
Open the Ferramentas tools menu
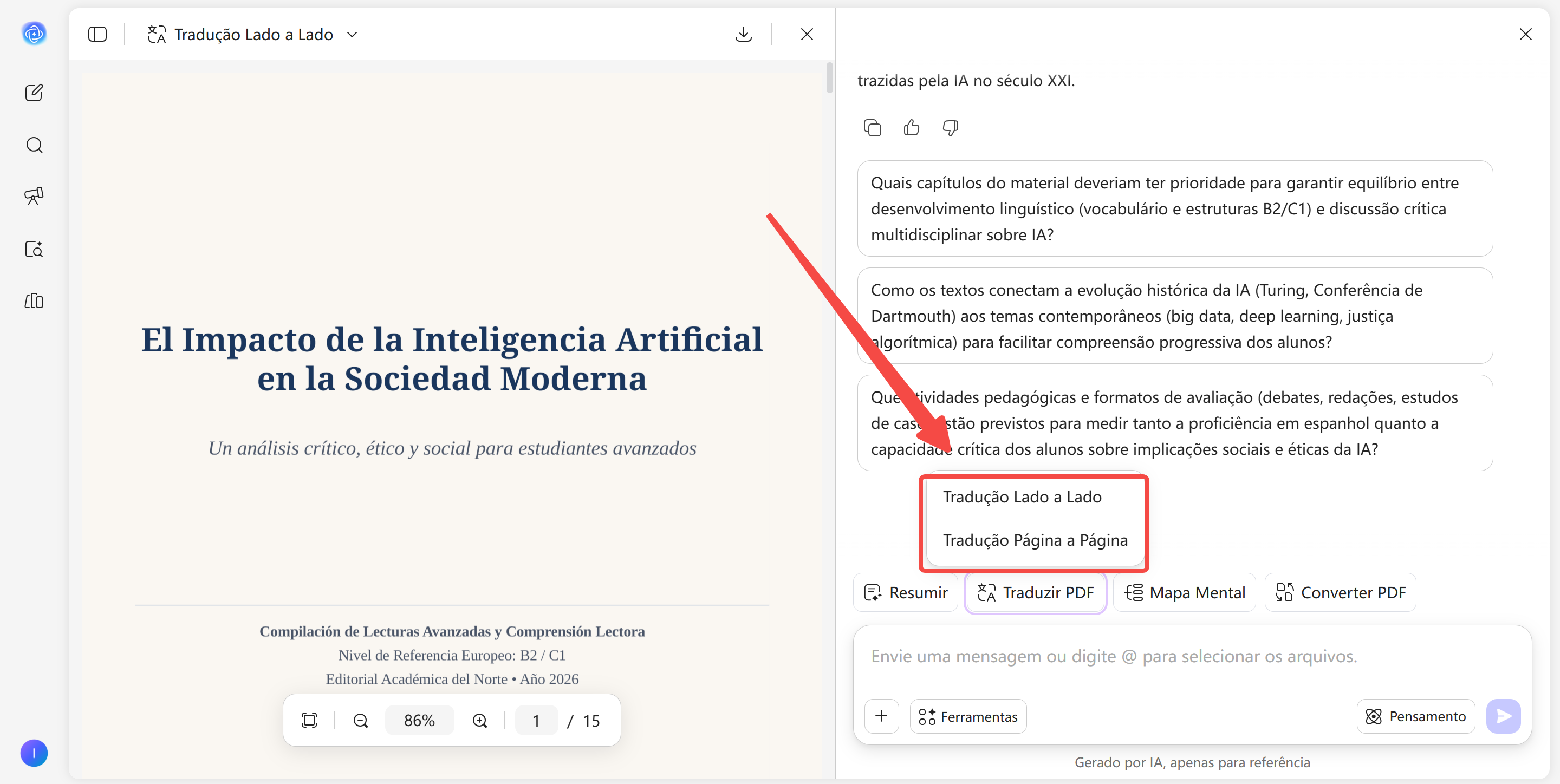(x=968, y=717)
